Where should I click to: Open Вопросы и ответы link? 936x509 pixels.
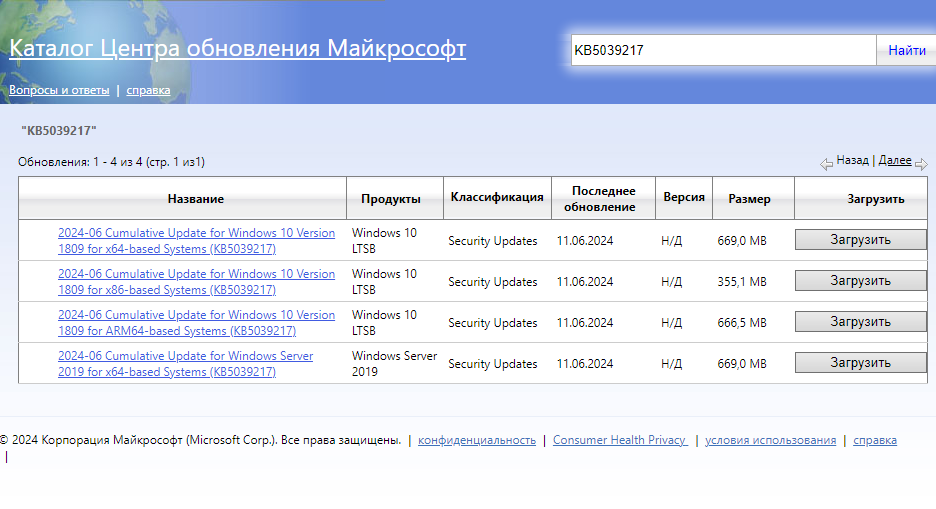59,90
